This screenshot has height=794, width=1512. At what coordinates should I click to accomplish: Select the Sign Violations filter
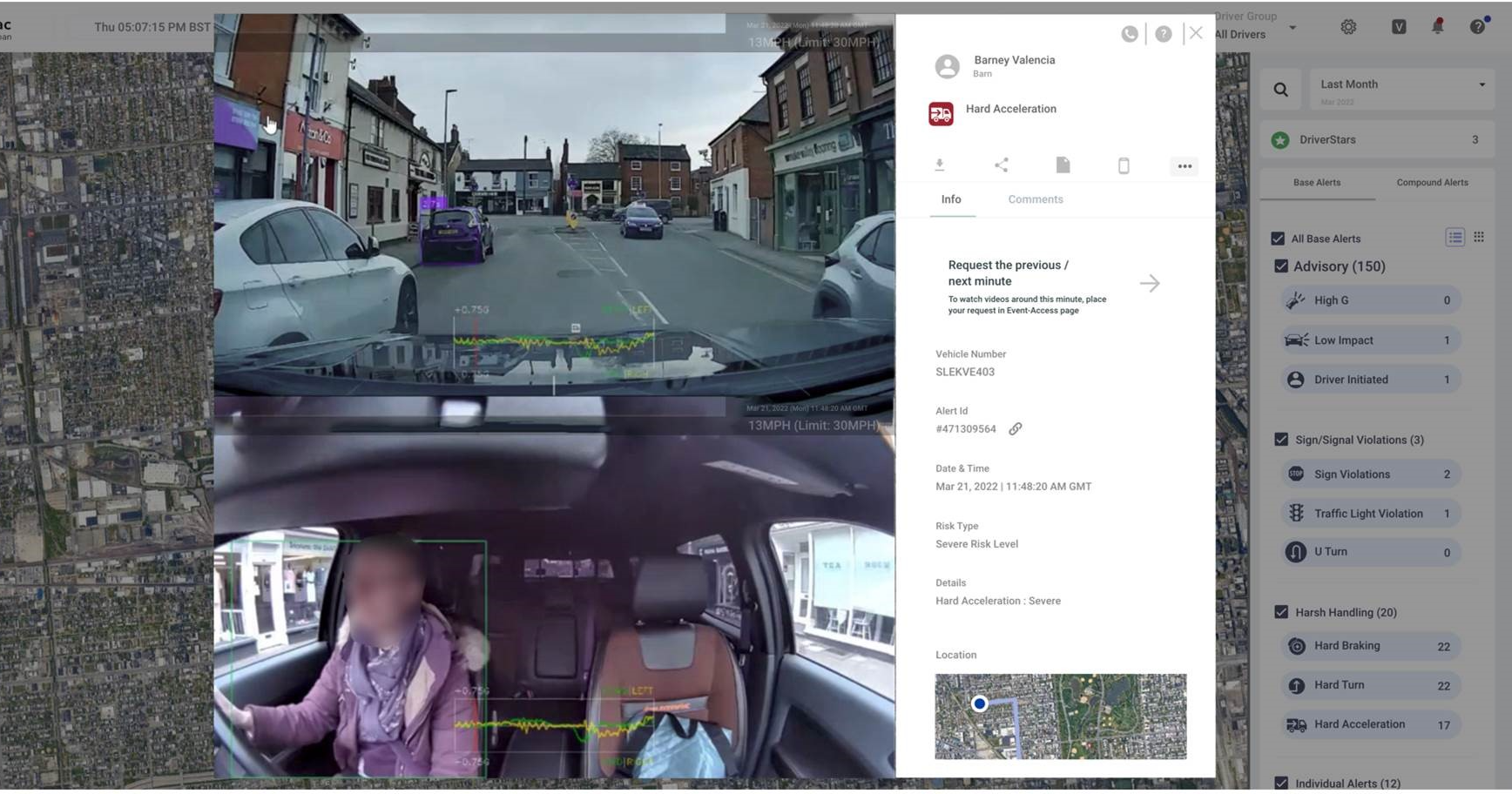pos(1370,474)
